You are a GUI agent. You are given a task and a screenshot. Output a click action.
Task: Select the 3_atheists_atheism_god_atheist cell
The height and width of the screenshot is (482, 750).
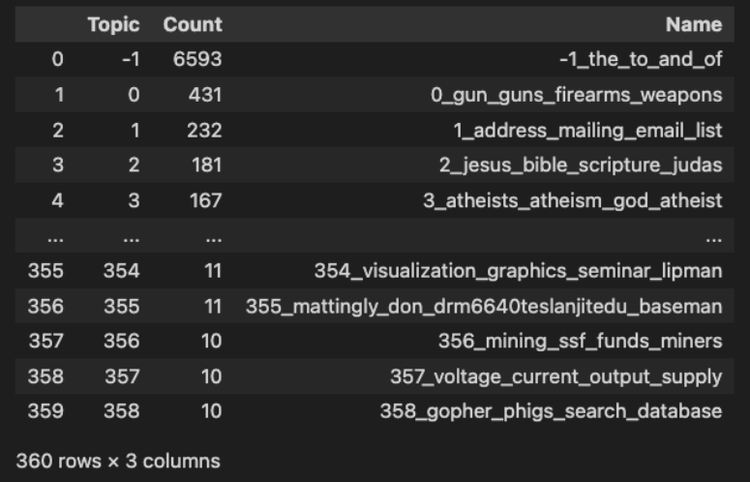pyautogui.click(x=573, y=200)
